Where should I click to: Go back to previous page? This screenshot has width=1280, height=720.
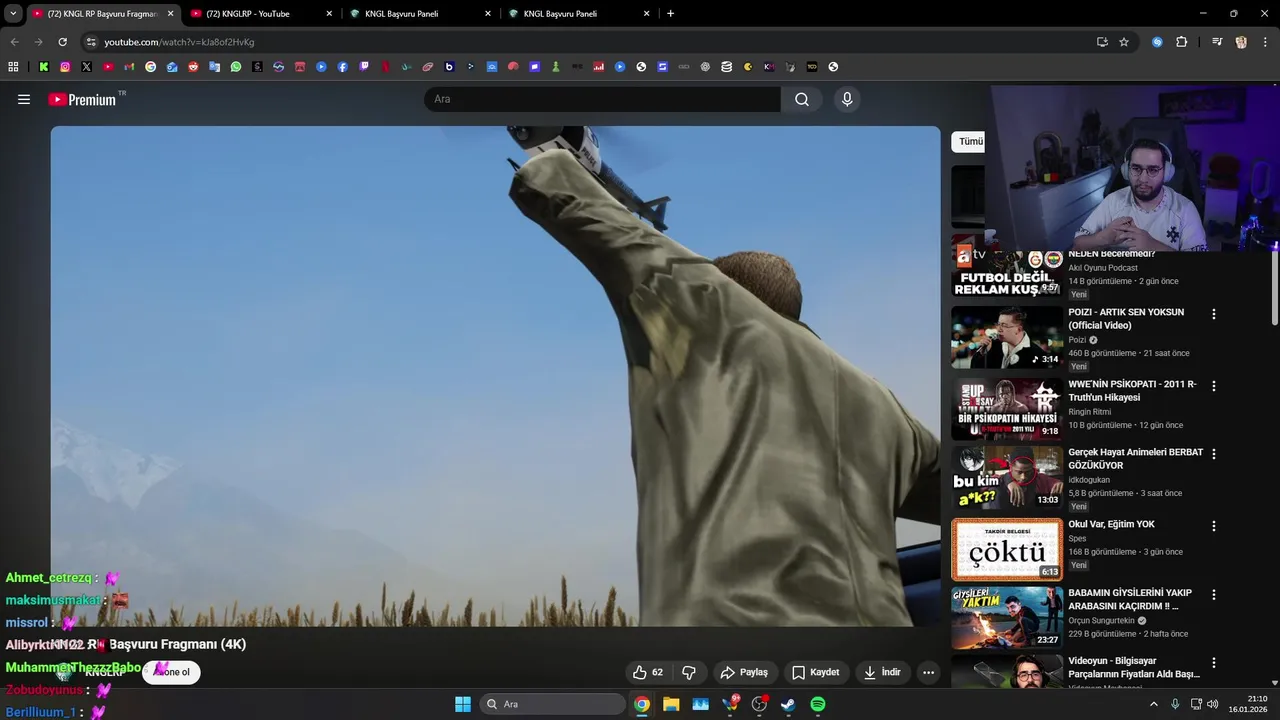14,42
